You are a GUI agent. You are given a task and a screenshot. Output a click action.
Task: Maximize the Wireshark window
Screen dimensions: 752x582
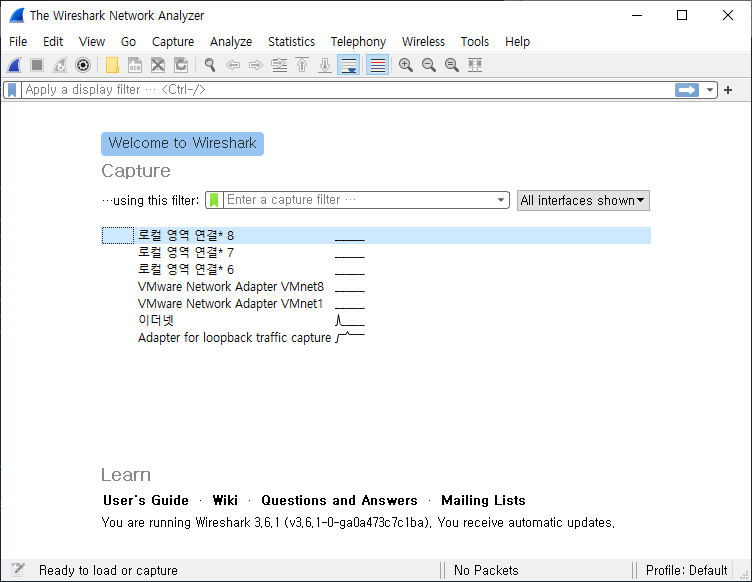click(x=682, y=15)
